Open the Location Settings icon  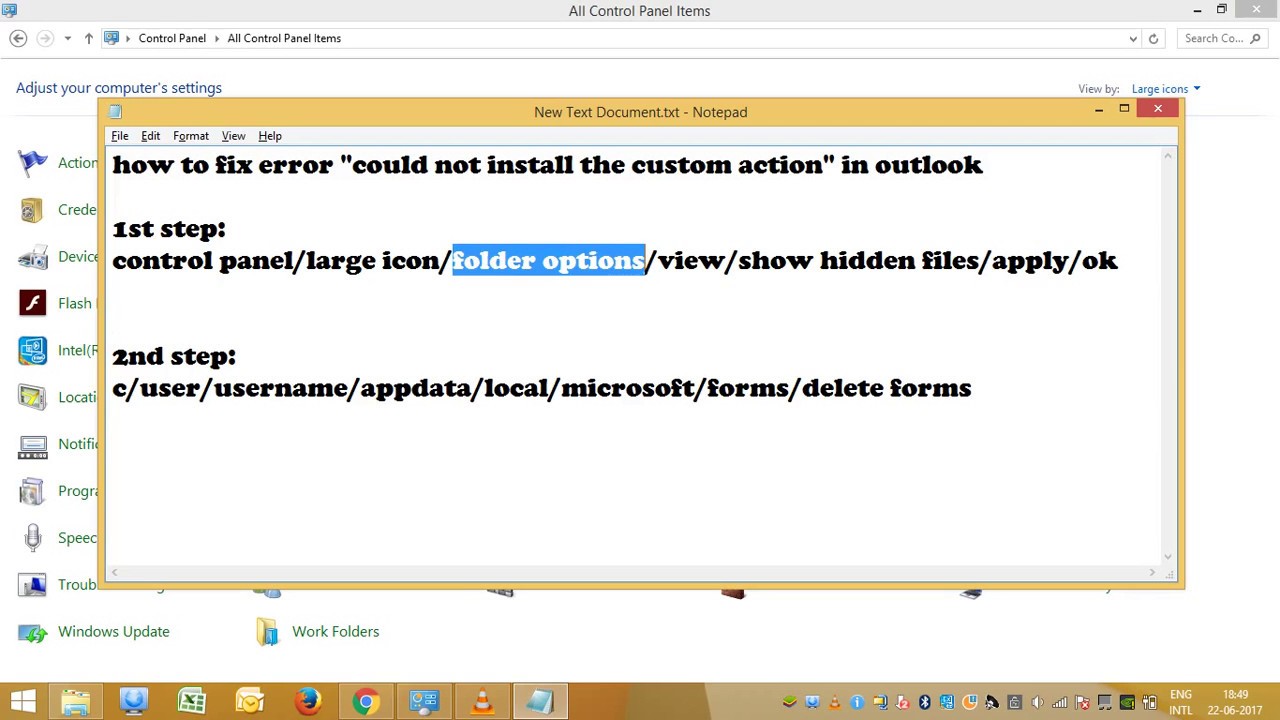tap(32, 397)
